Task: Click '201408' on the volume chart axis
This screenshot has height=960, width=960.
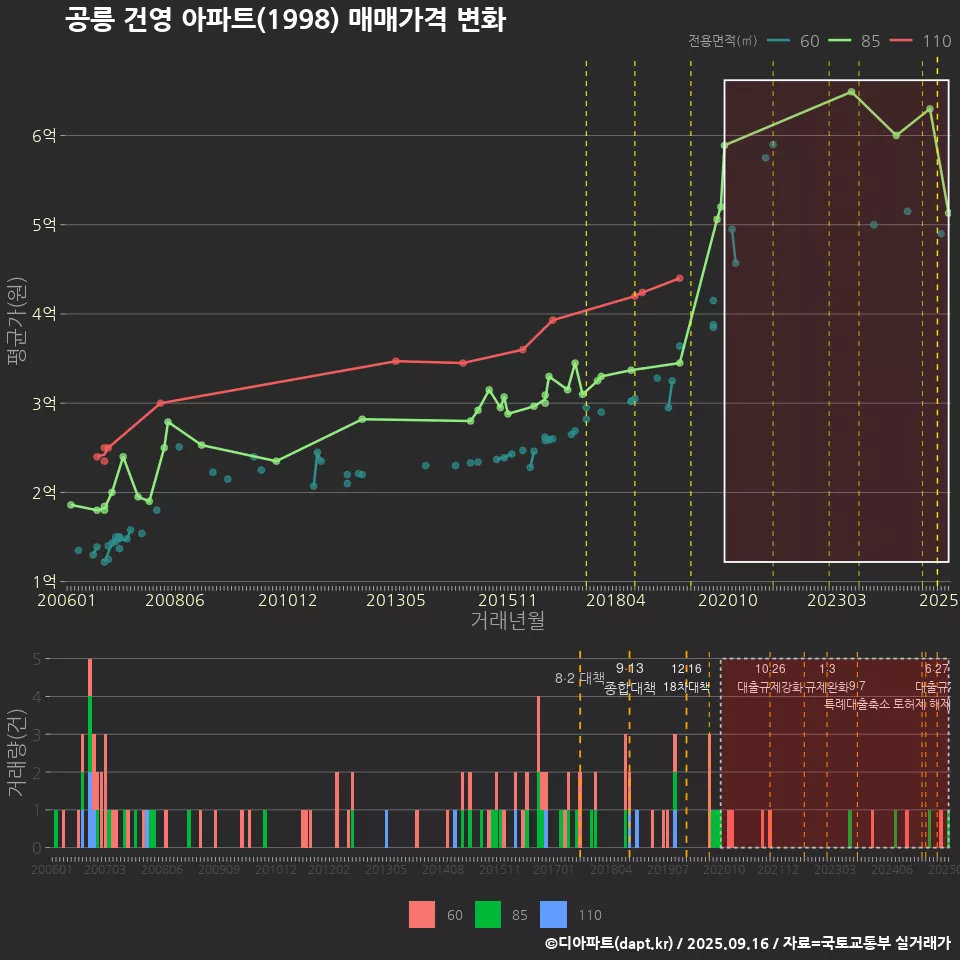Action: [443, 869]
